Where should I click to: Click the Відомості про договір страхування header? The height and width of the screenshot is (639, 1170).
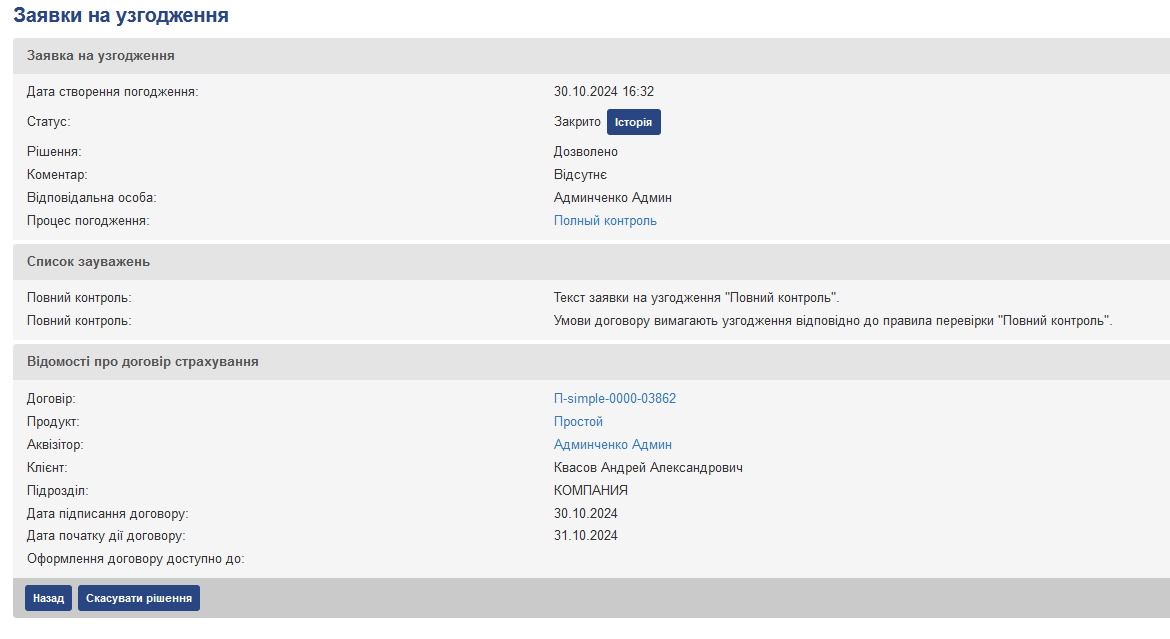point(143,362)
